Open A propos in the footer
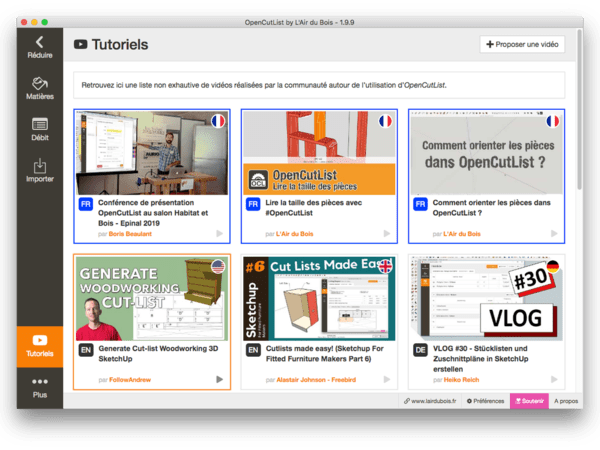The height and width of the screenshot is (450, 600). [566, 401]
